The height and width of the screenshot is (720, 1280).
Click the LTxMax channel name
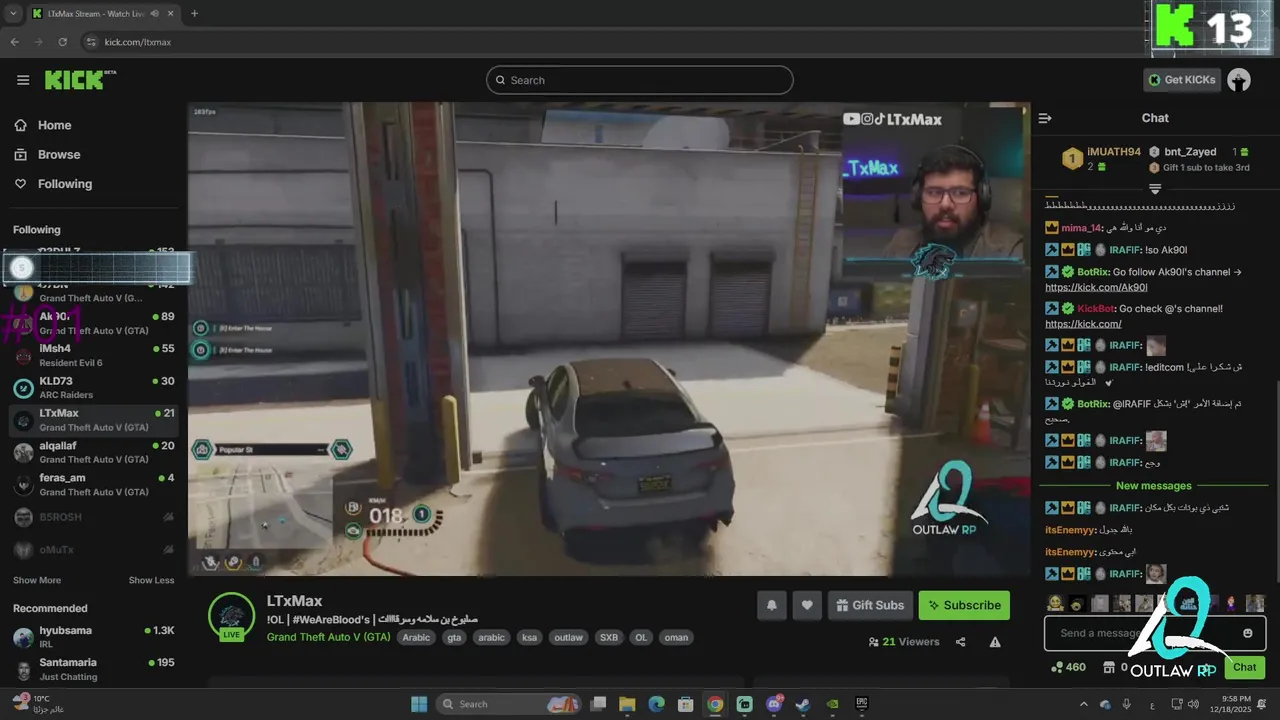[x=294, y=601]
